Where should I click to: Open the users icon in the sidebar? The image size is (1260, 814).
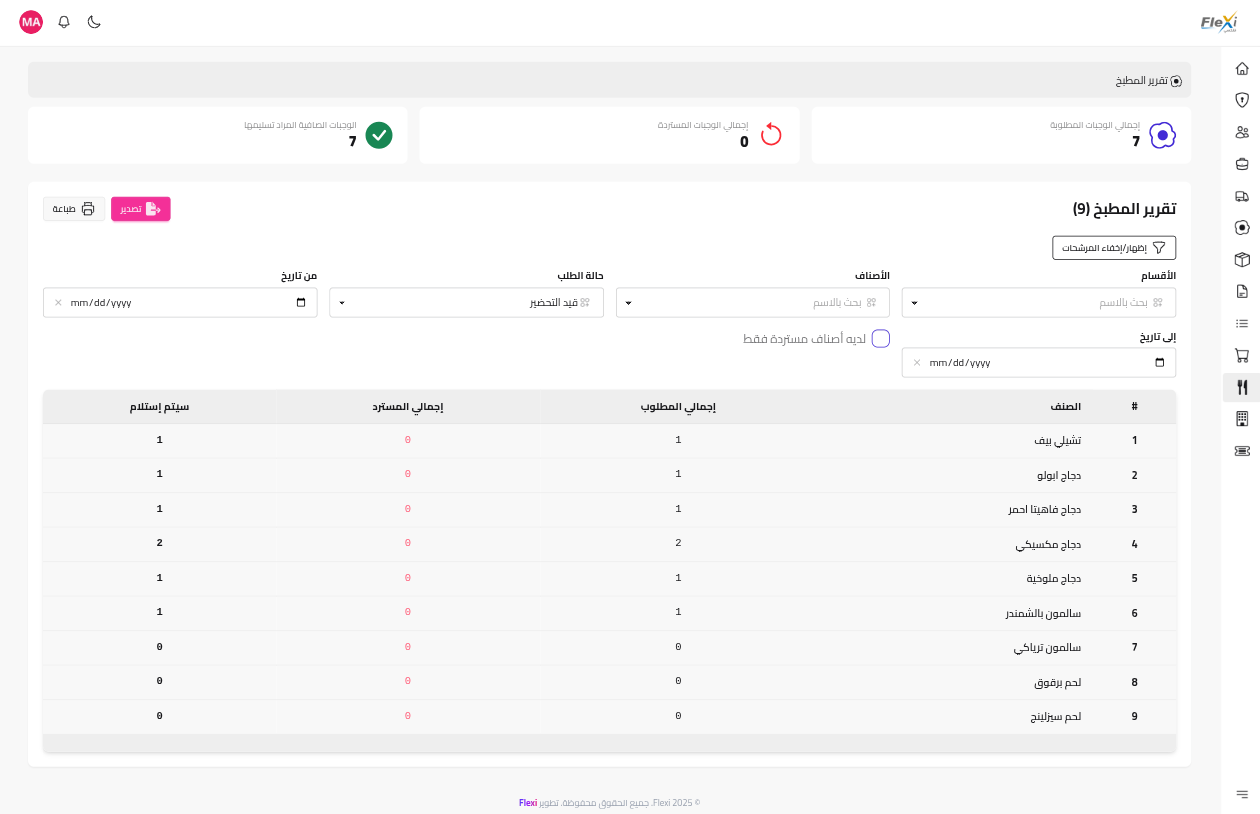1242,132
